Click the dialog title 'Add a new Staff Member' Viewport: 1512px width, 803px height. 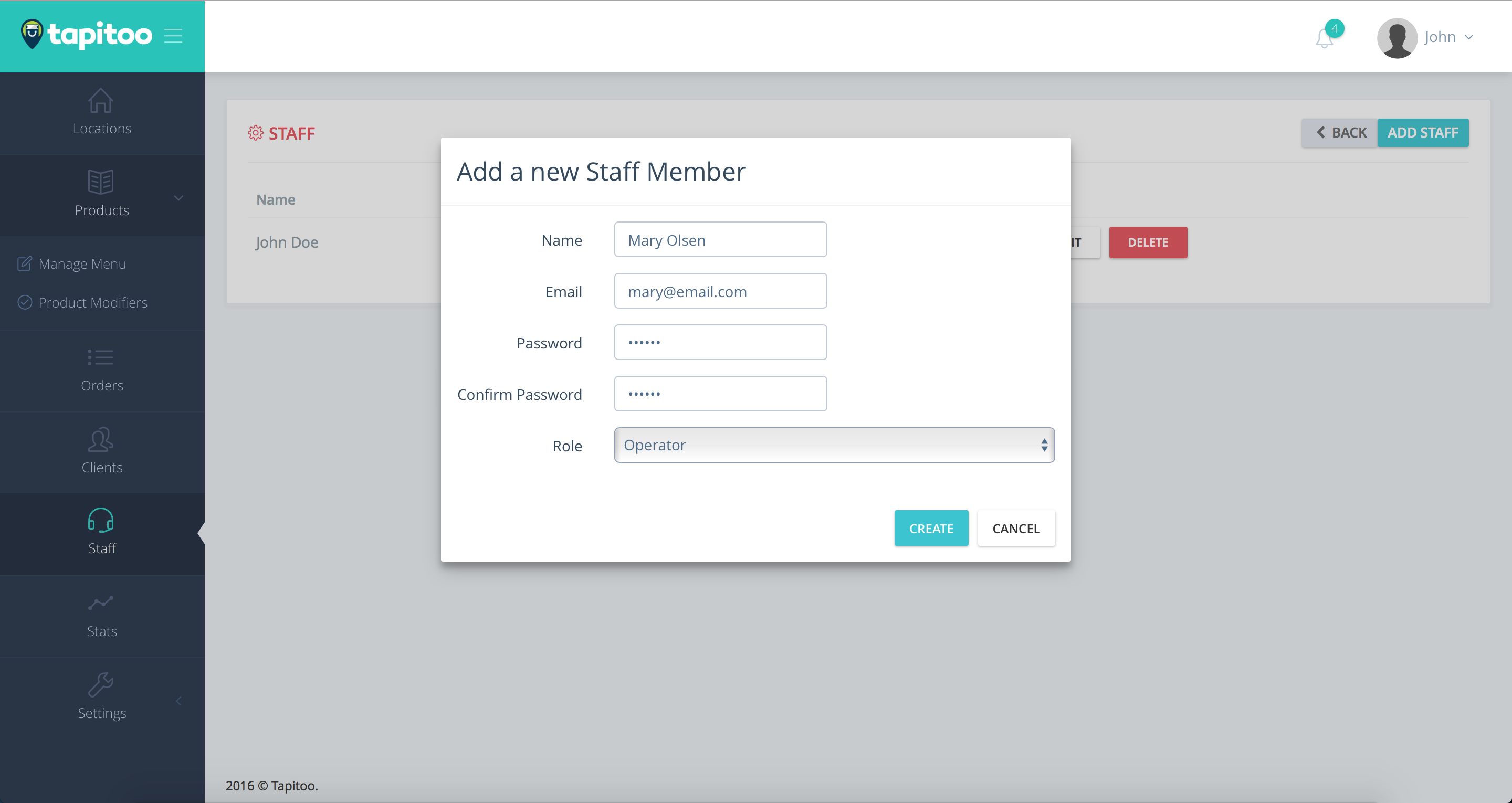point(601,172)
